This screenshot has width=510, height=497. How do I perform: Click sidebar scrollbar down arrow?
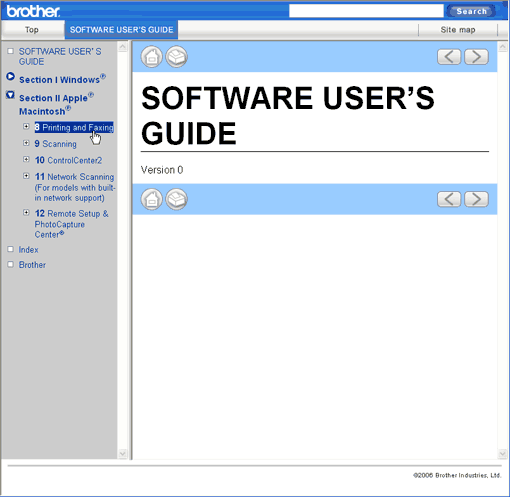(x=123, y=453)
